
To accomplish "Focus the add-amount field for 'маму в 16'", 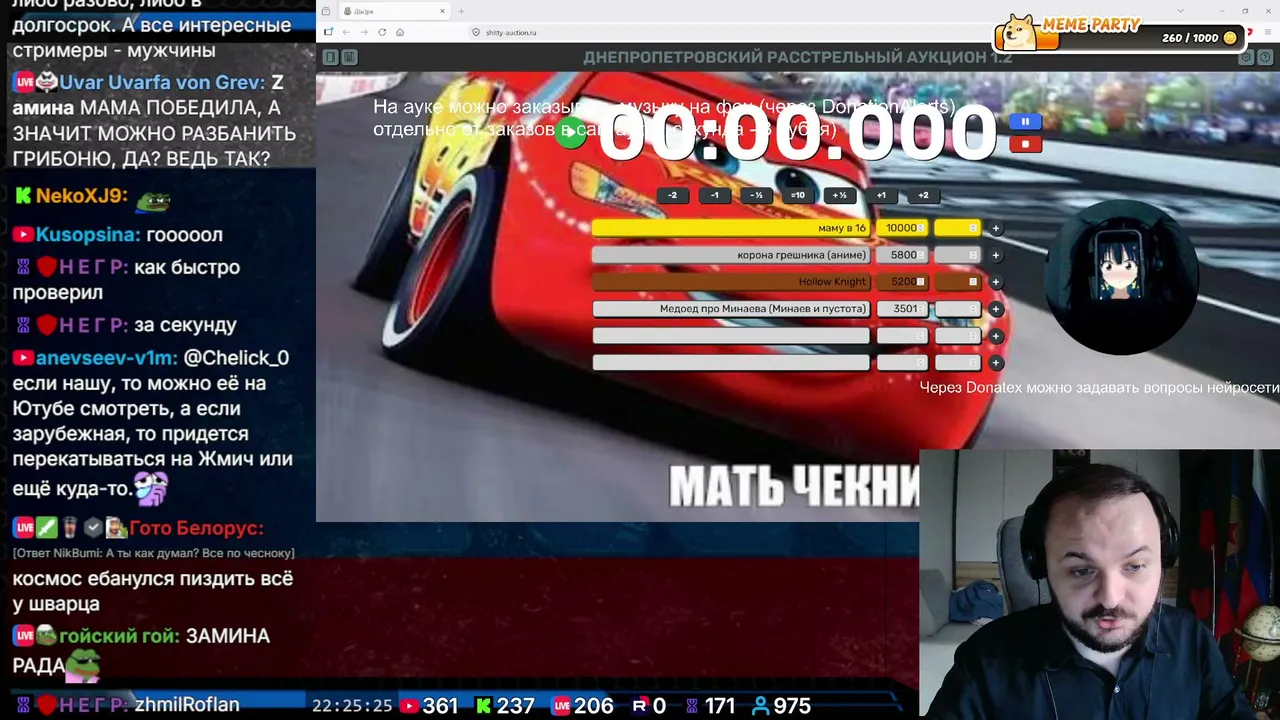I will click(x=958, y=228).
